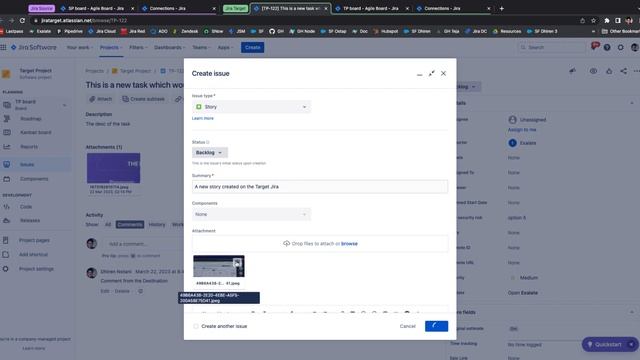Open the settings gear icon
Image resolution: width=640 pixels, height=360 pixels.
620,47
